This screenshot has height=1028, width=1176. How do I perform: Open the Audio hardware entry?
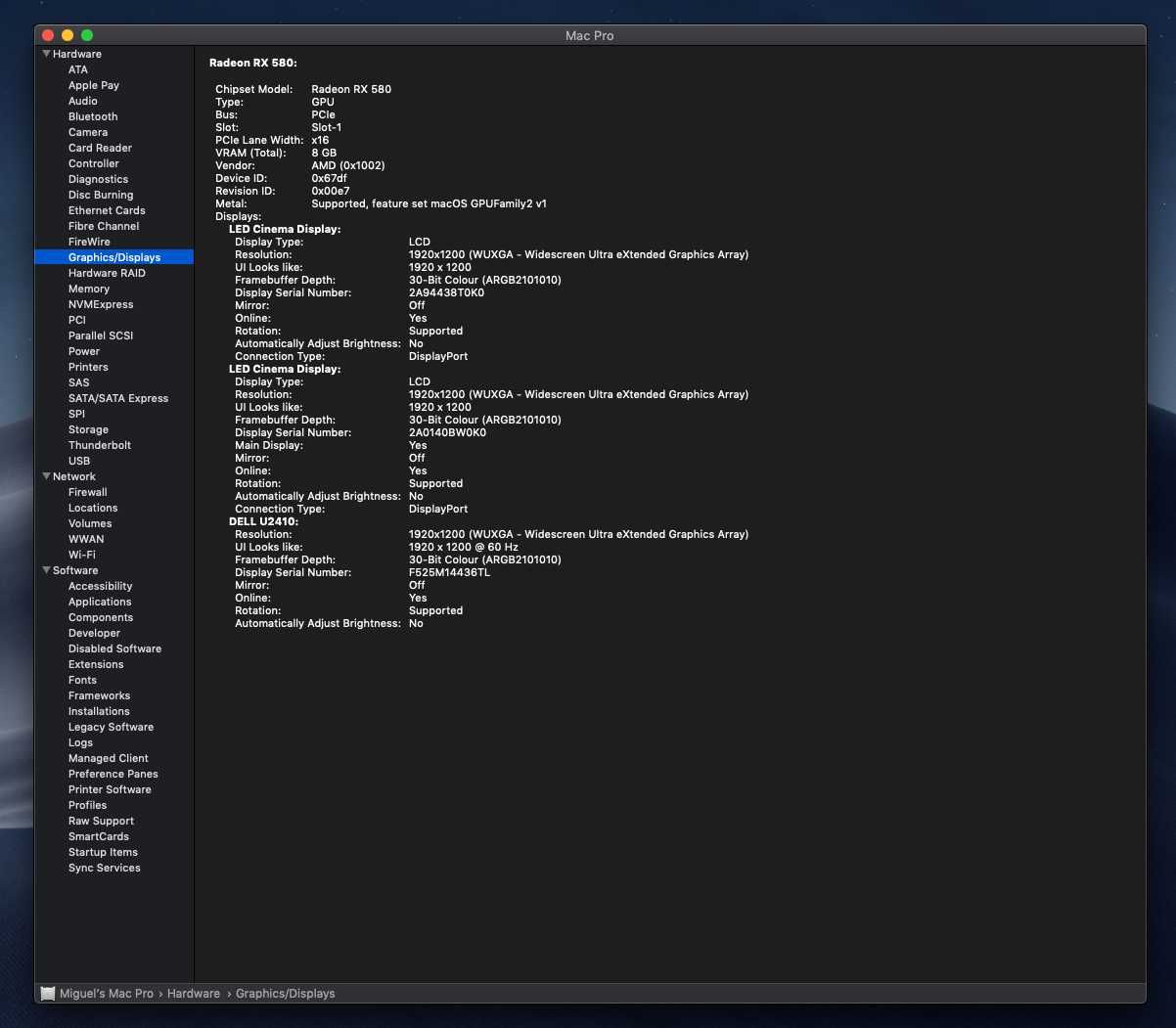pyautogui.click(x=83, y=101)
